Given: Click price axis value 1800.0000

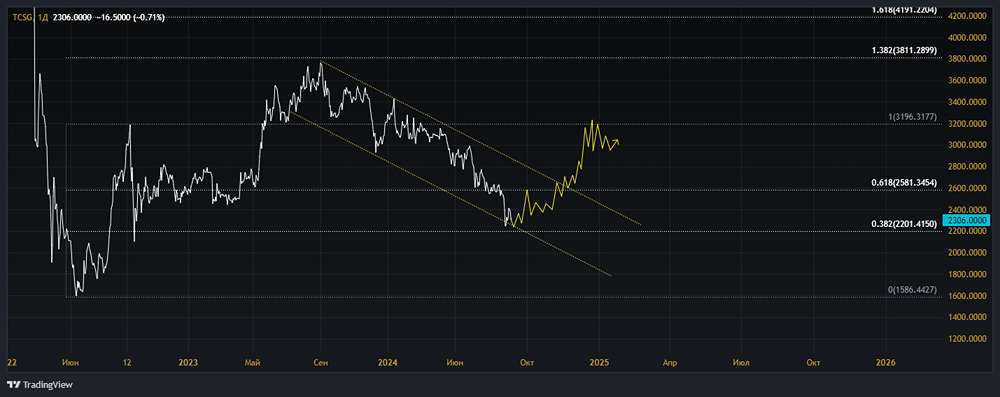Looking at the screenshot, I should [x=967, y=274].
